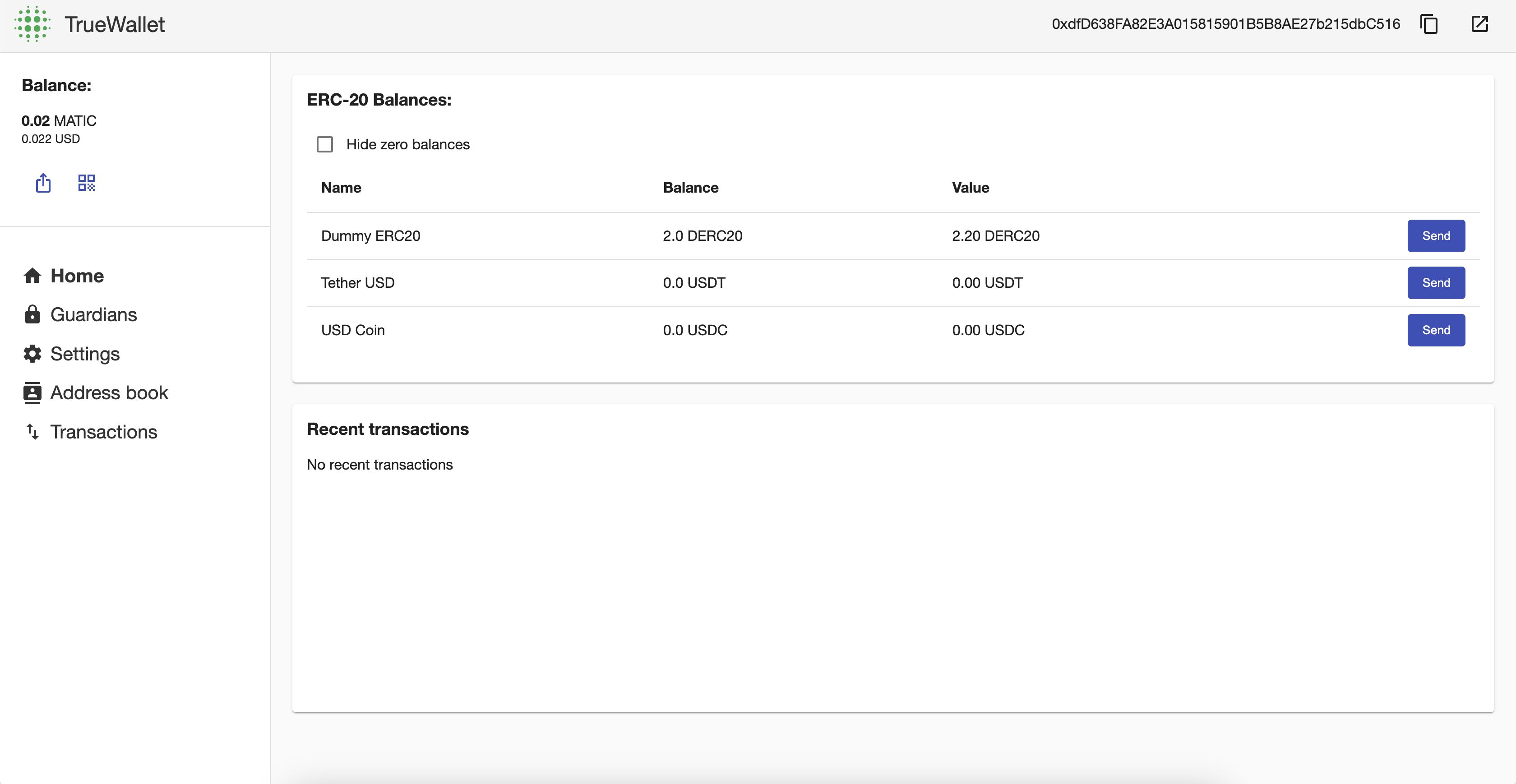Click the 0.00 USDC value cell
Image resolution: width=1516 pixels, height=784 pixels.
(x=989, y=330)
